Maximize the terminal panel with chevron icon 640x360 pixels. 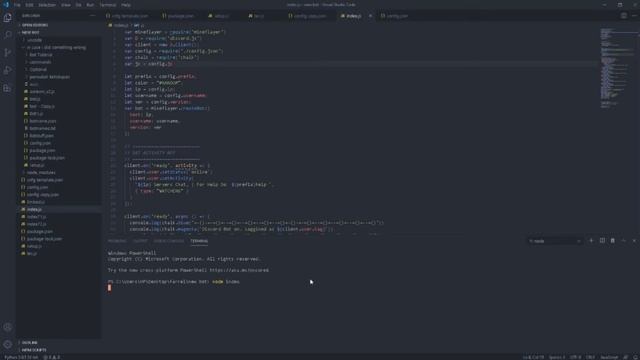pyautogui.click(x=623, y=241)
